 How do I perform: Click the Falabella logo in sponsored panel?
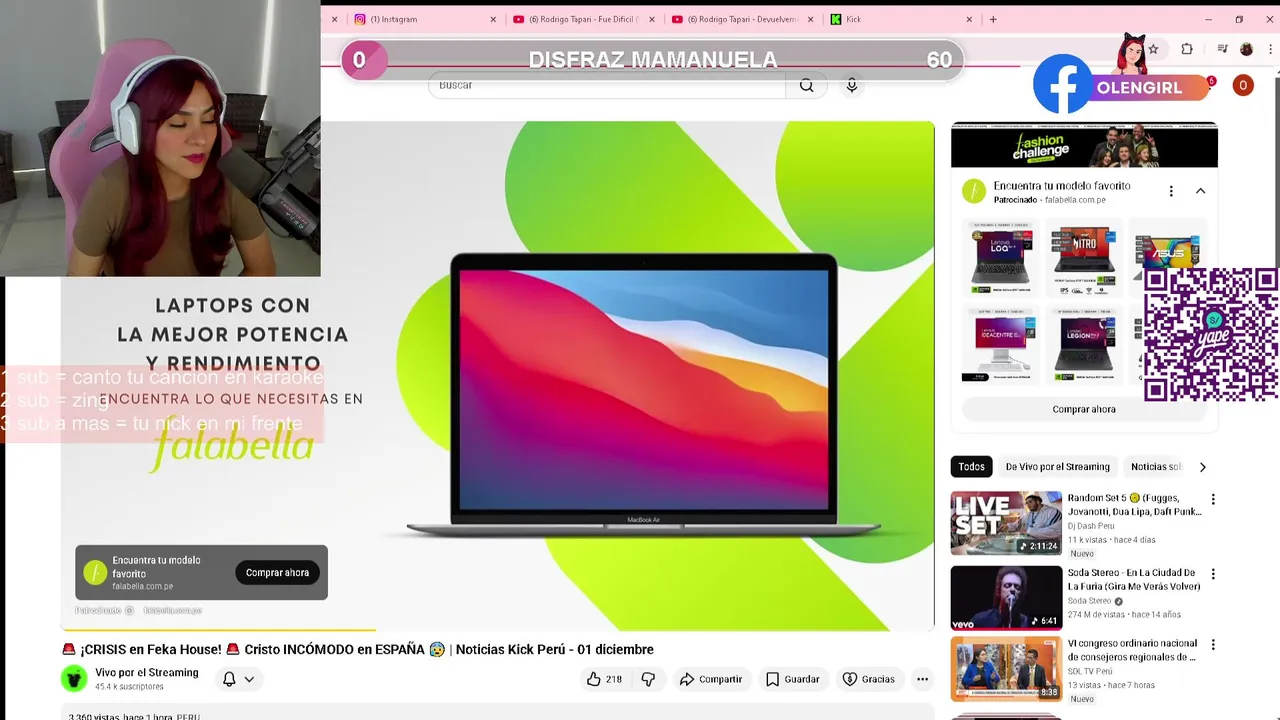click(x=974, y=191)
